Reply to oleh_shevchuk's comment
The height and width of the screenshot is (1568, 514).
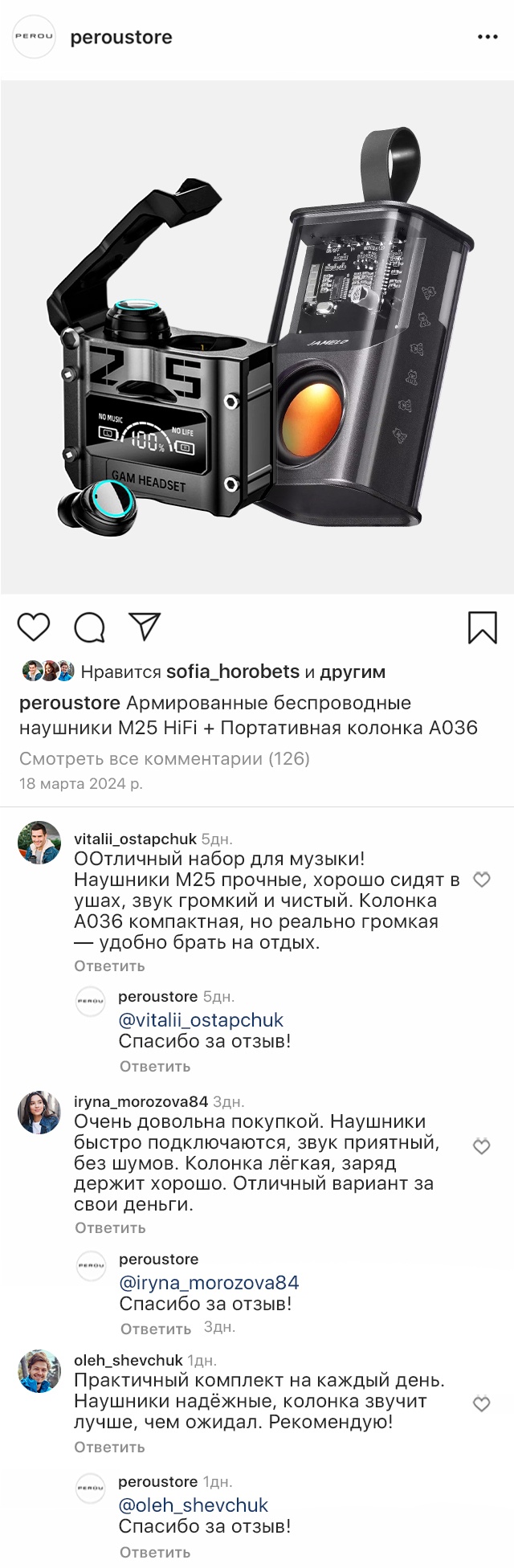click(109, 1447)
